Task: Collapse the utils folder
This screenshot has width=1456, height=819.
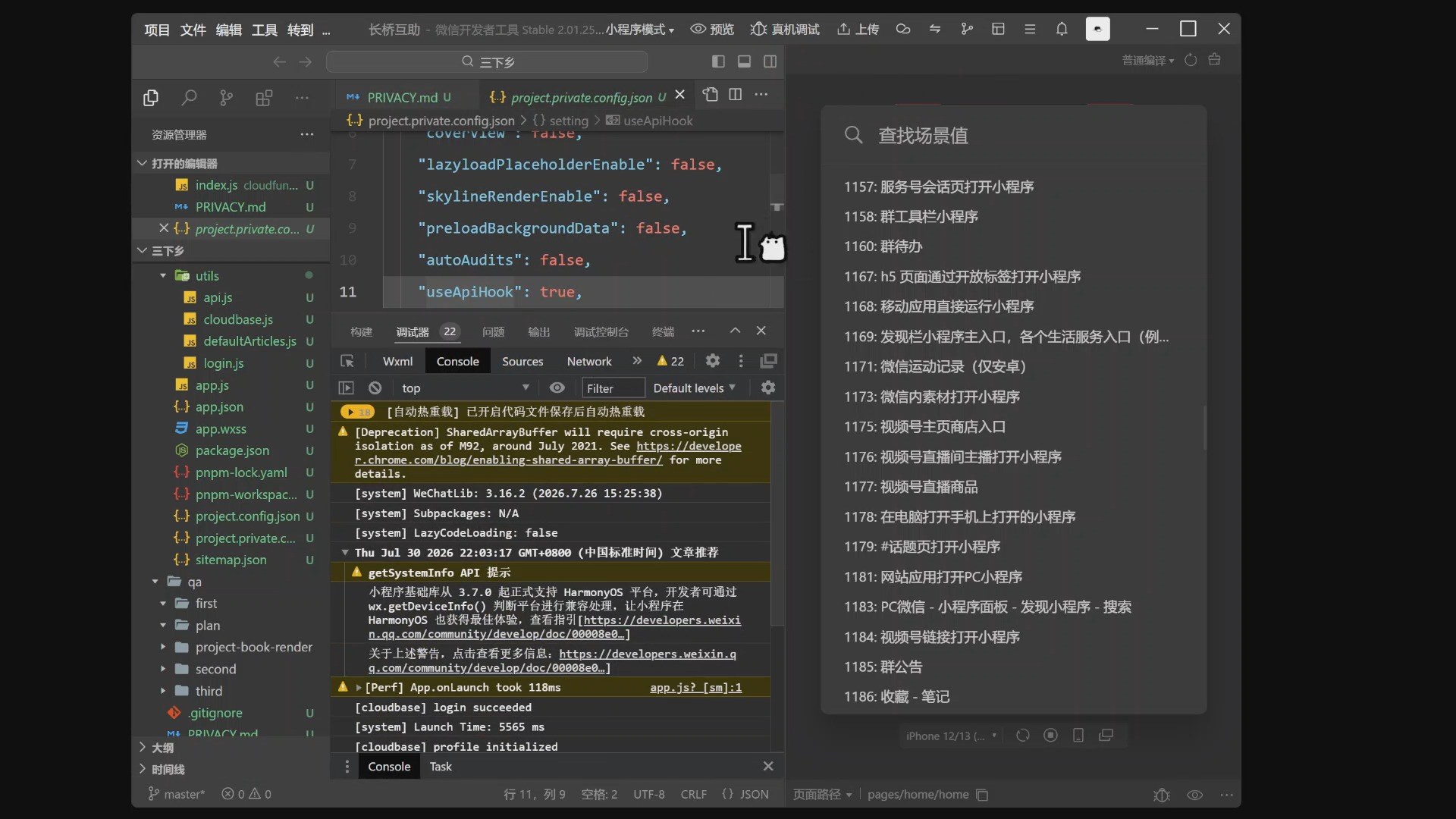Action: click(x=162, y=276)
